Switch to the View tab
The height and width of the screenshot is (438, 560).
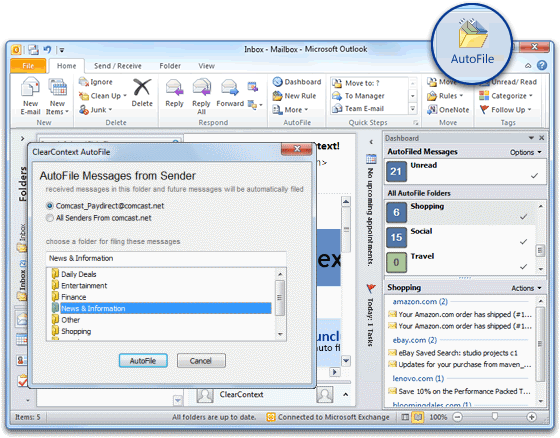(206, 66)
